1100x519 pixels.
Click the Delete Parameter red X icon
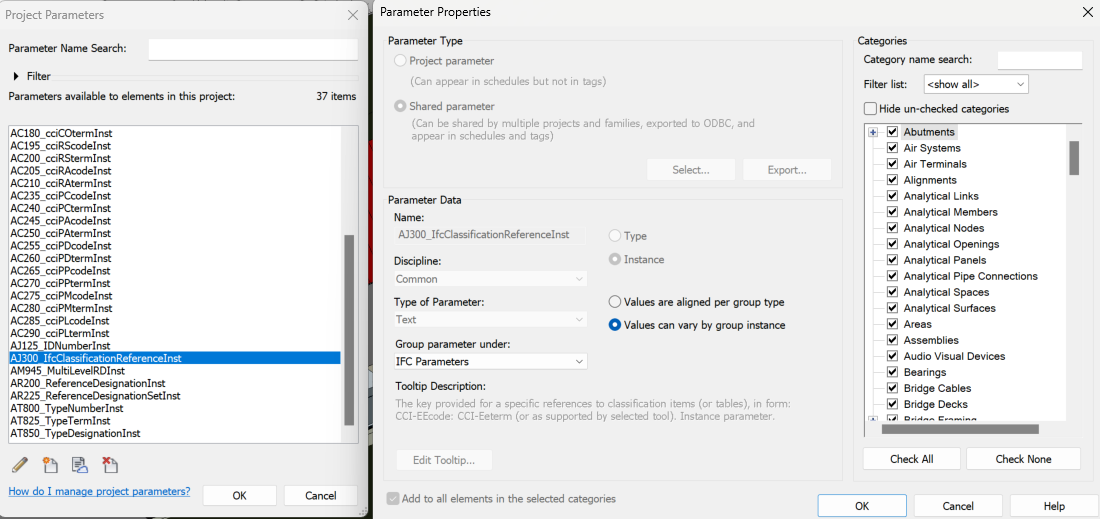(x=110, y=465)
